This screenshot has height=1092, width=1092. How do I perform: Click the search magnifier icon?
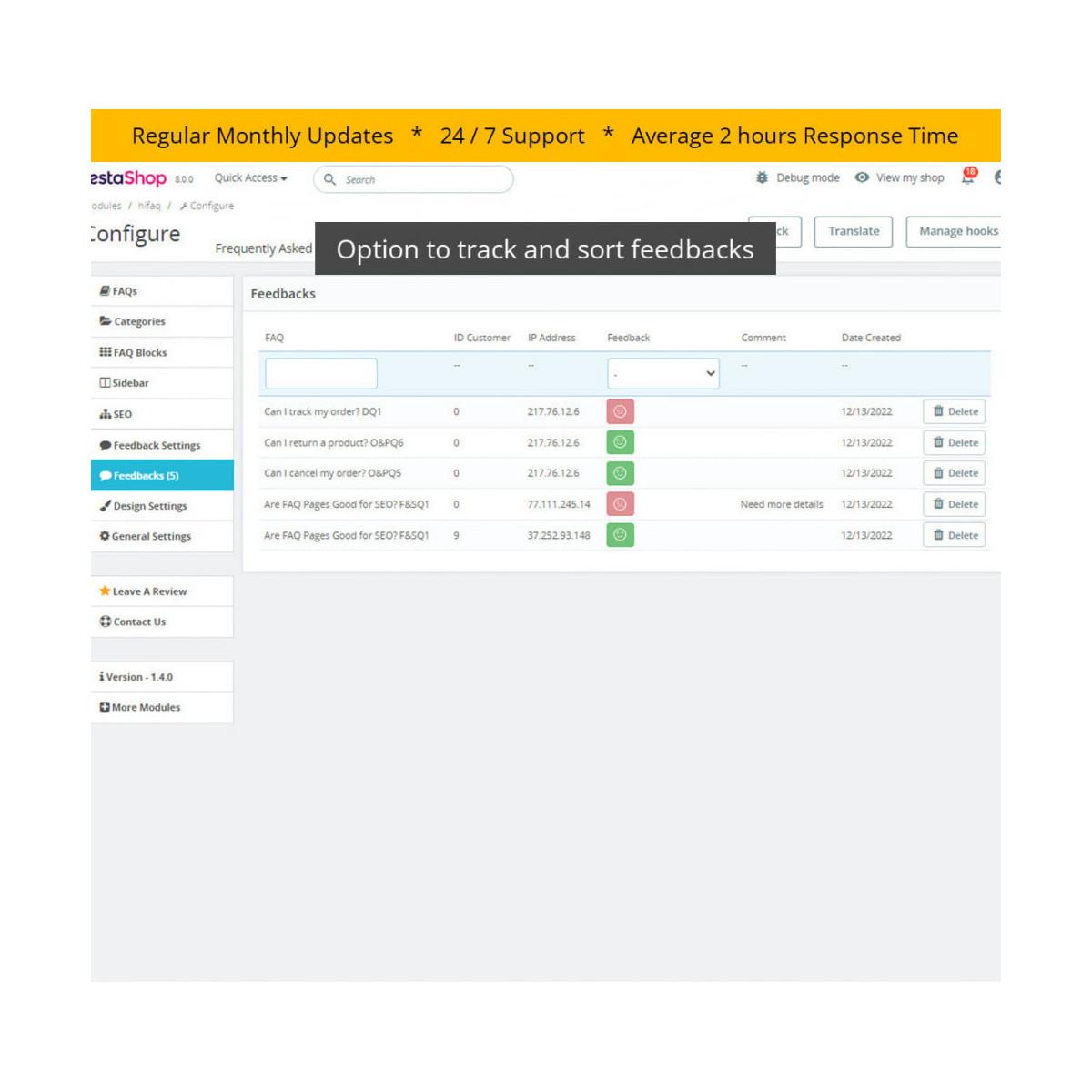(330, 179)
